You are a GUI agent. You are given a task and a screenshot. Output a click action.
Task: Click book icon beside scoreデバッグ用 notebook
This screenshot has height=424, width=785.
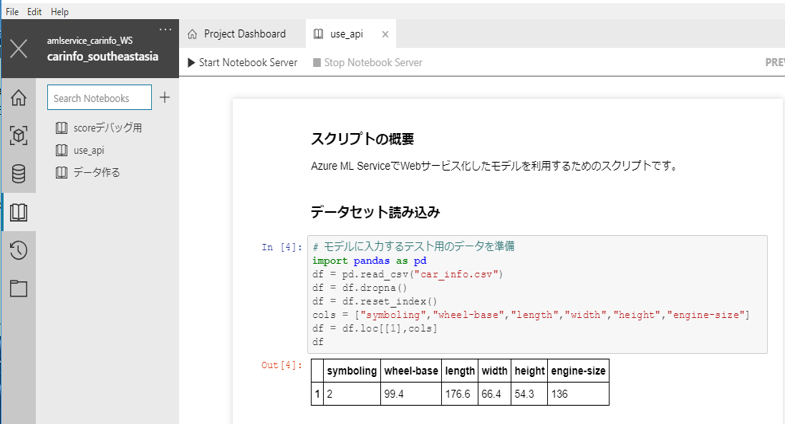[x=62, y=128]
